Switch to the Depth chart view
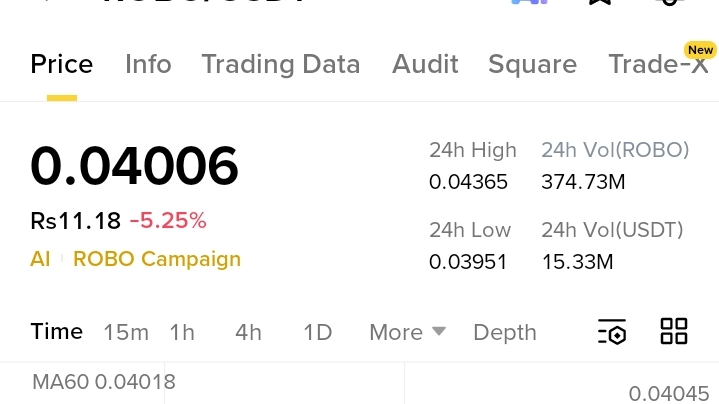Viewport: 719px width, 404px height. coord(505,333)
